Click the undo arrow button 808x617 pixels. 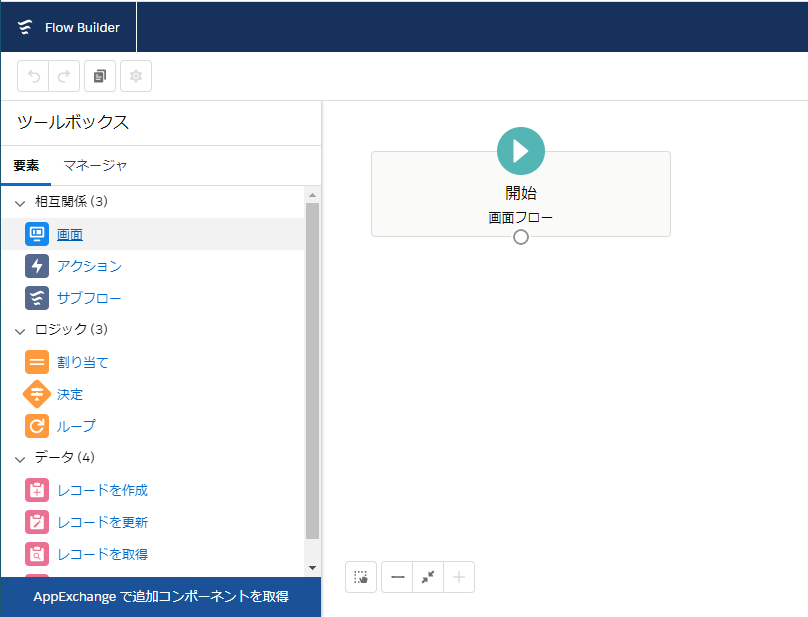tap(33, 76)
